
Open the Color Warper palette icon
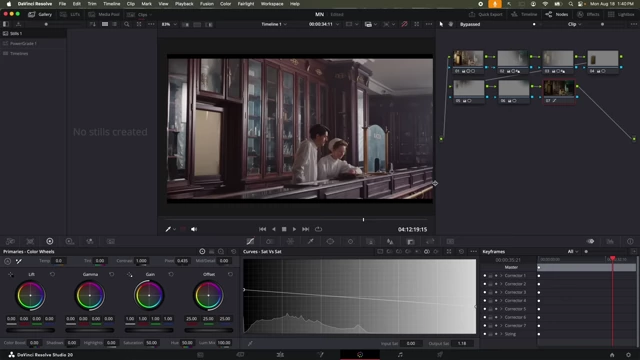click(x=290, y=242)
